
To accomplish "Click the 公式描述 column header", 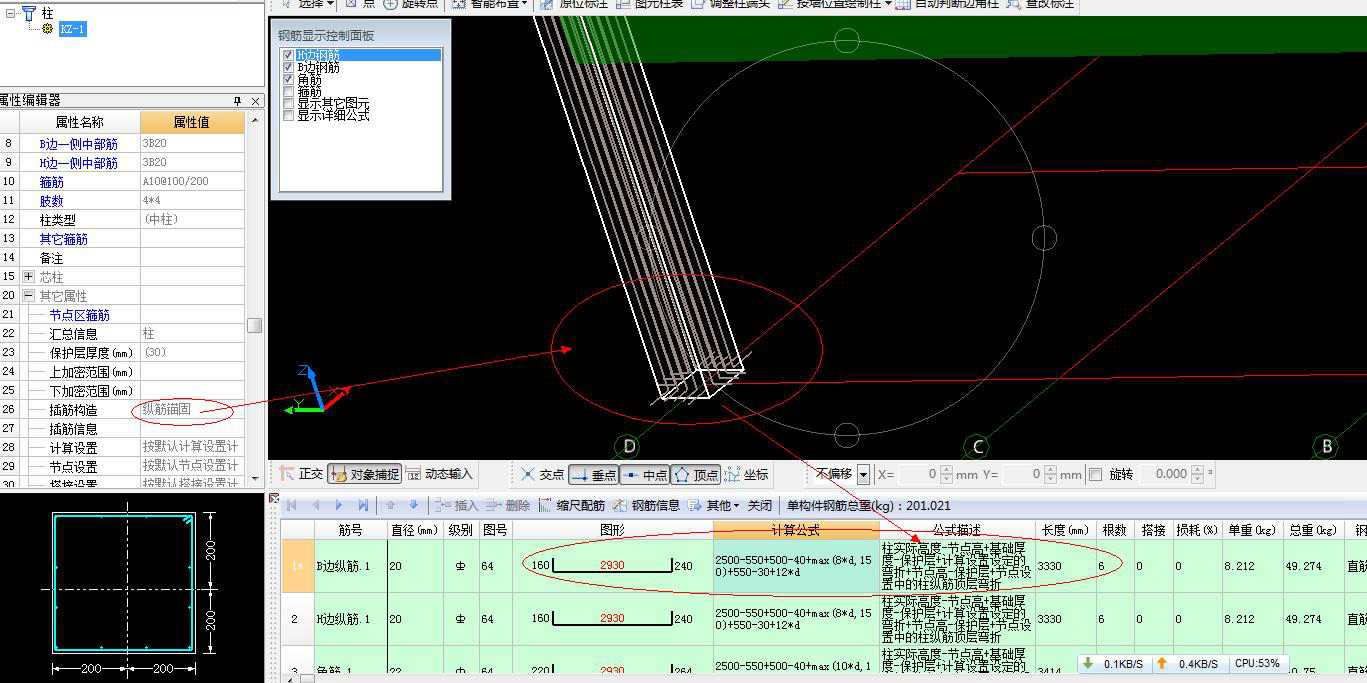I will [957, 530].
